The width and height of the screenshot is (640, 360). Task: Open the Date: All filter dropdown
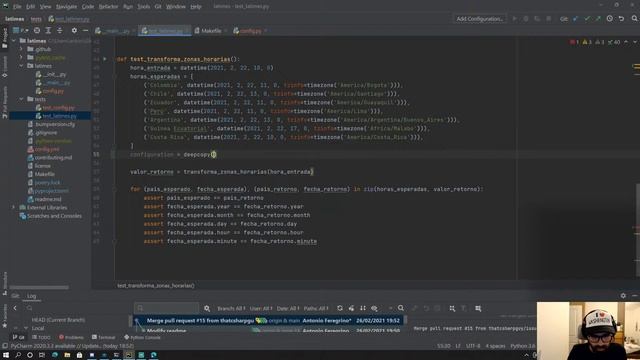point(288,309)
